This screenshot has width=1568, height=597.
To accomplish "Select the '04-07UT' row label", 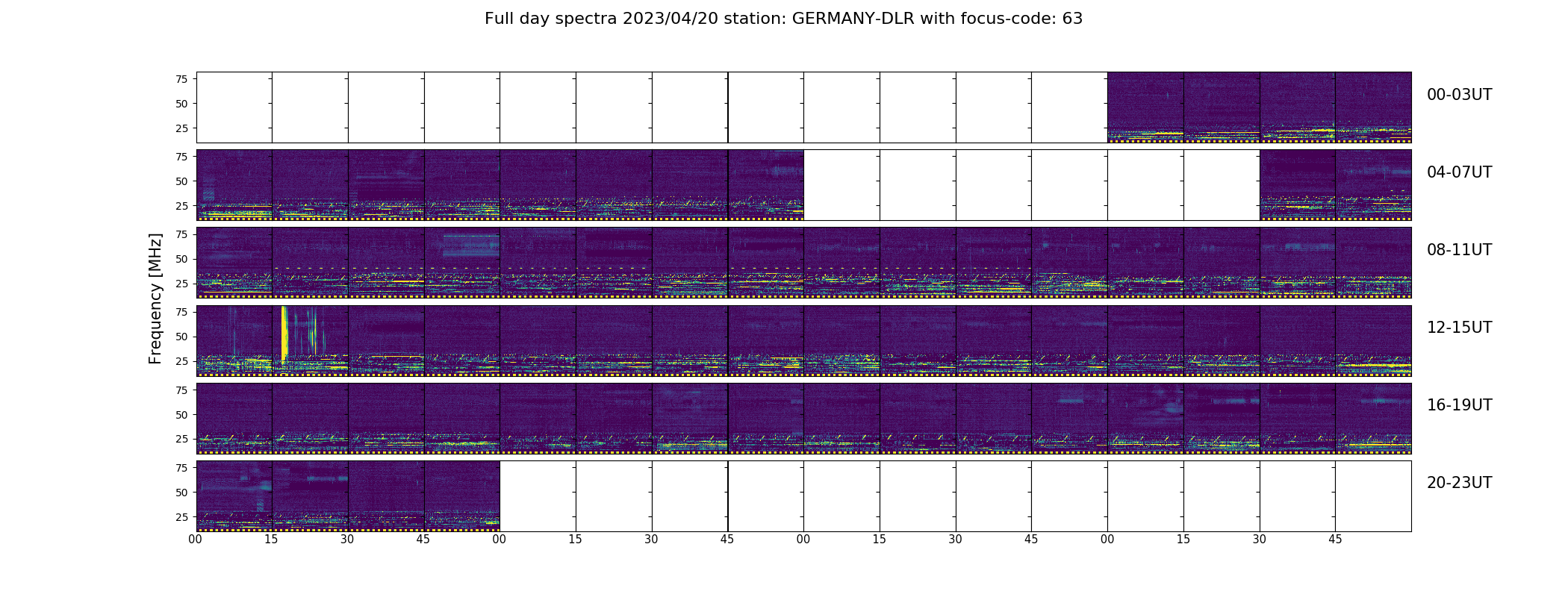I will click(x=1459, y=172).
